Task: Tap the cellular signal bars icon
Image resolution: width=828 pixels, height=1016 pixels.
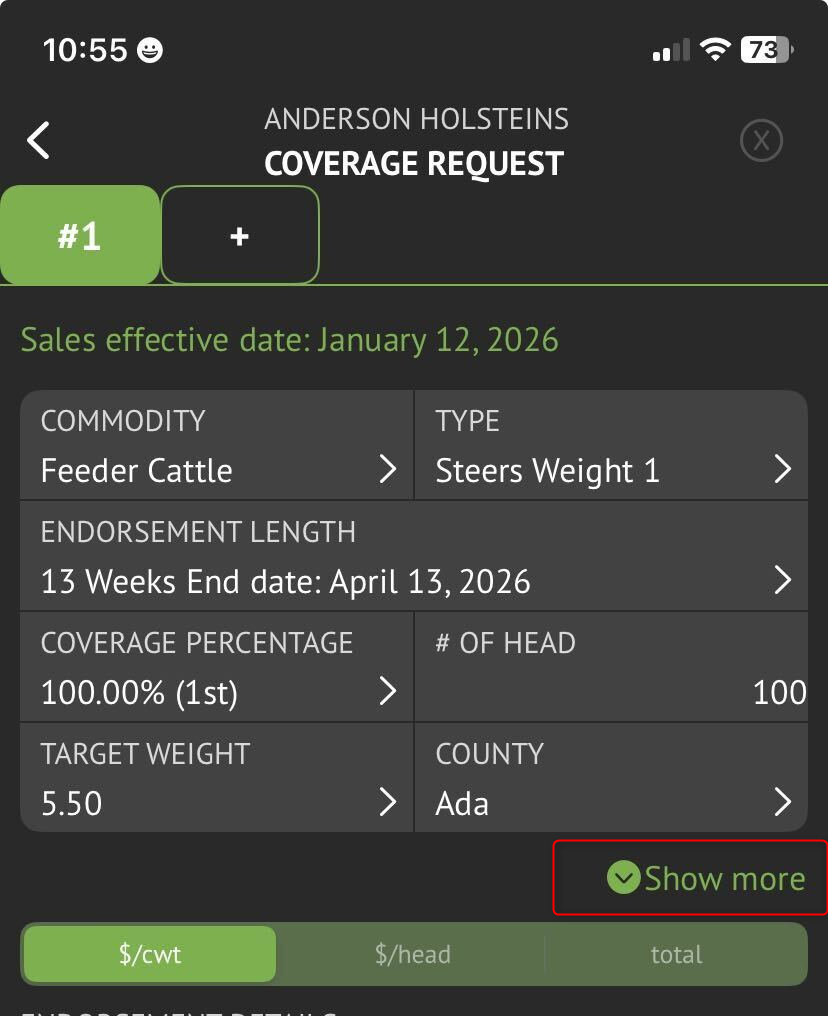Action: click(671, 50)
